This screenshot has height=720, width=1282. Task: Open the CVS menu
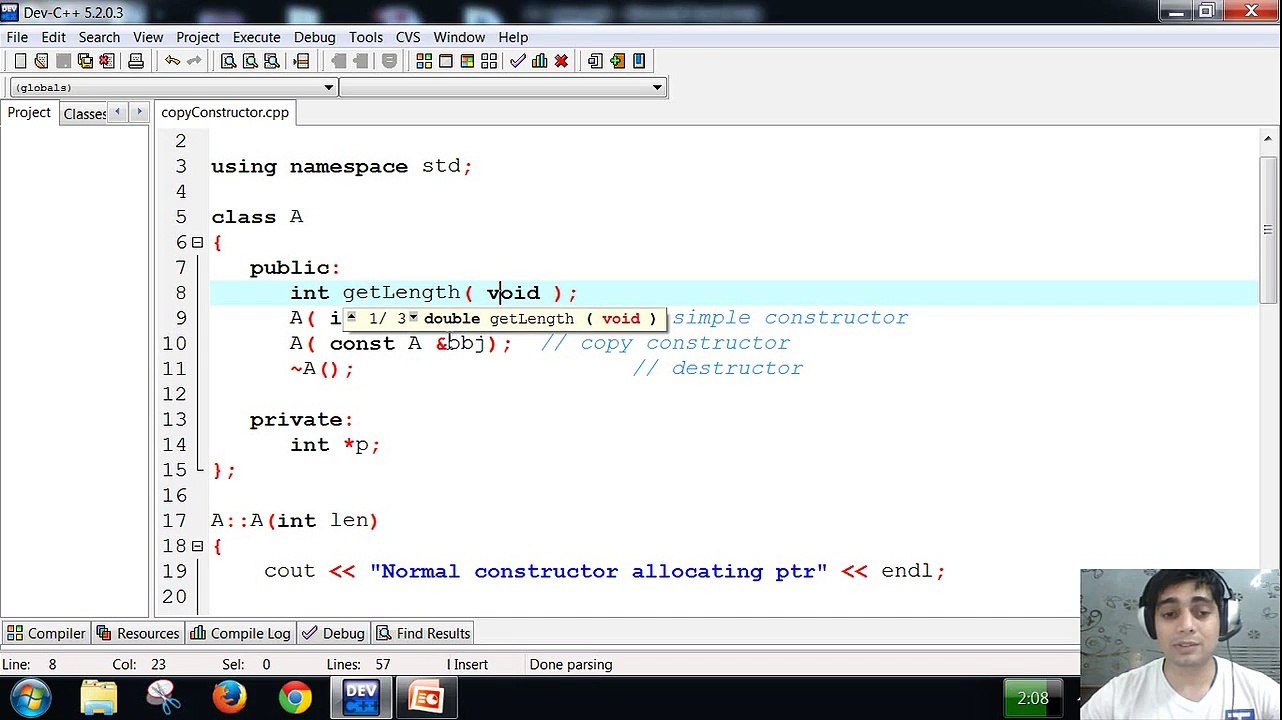tap(408, 37)
